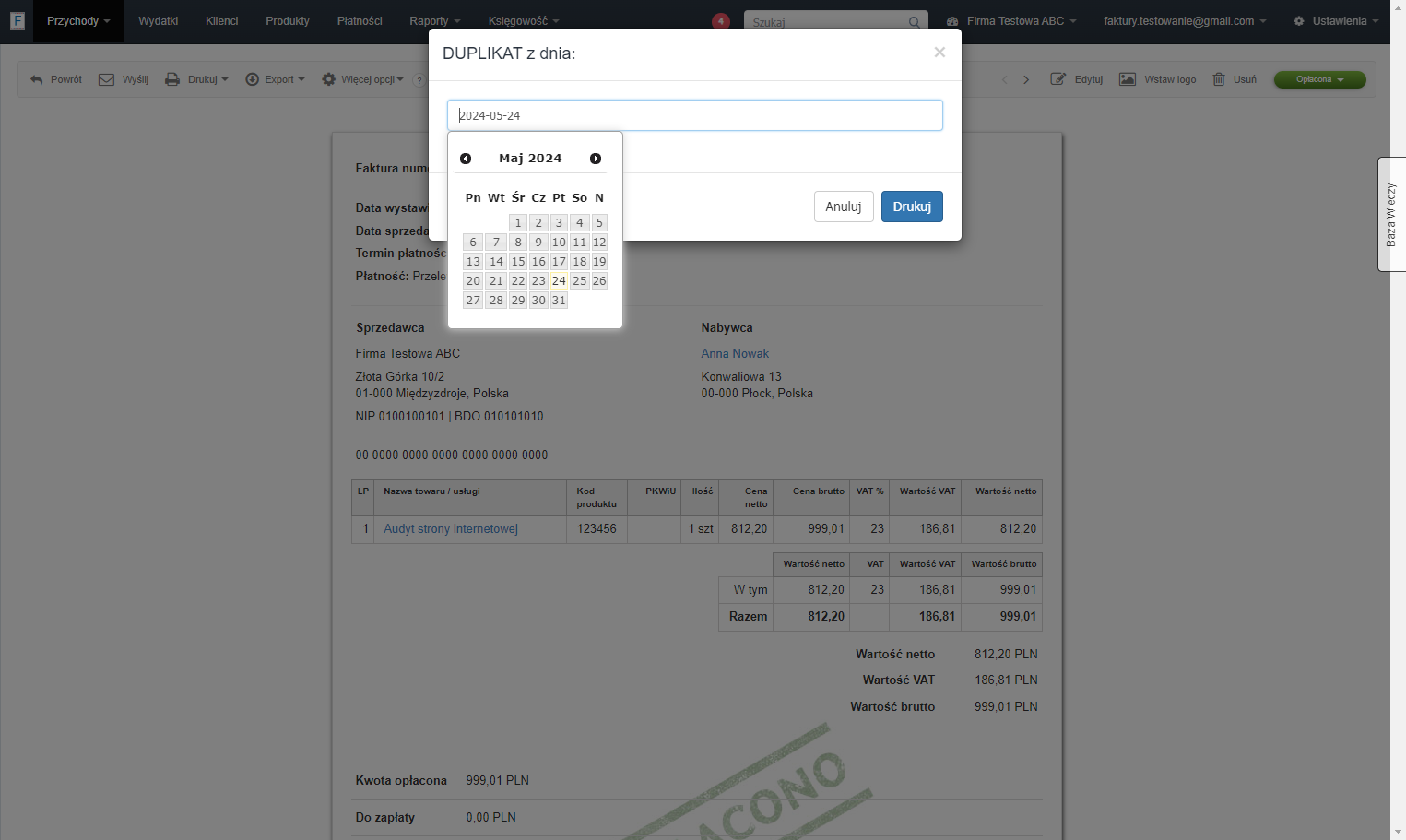Open the Opłacona status dropdown
This screenshot has height=840, width=1406.
1319,79
